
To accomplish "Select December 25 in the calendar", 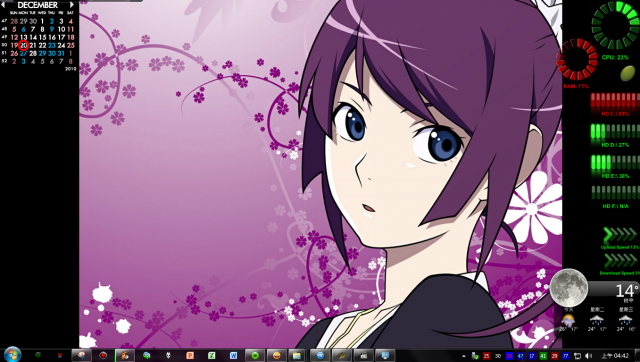I will click(71, 45).
